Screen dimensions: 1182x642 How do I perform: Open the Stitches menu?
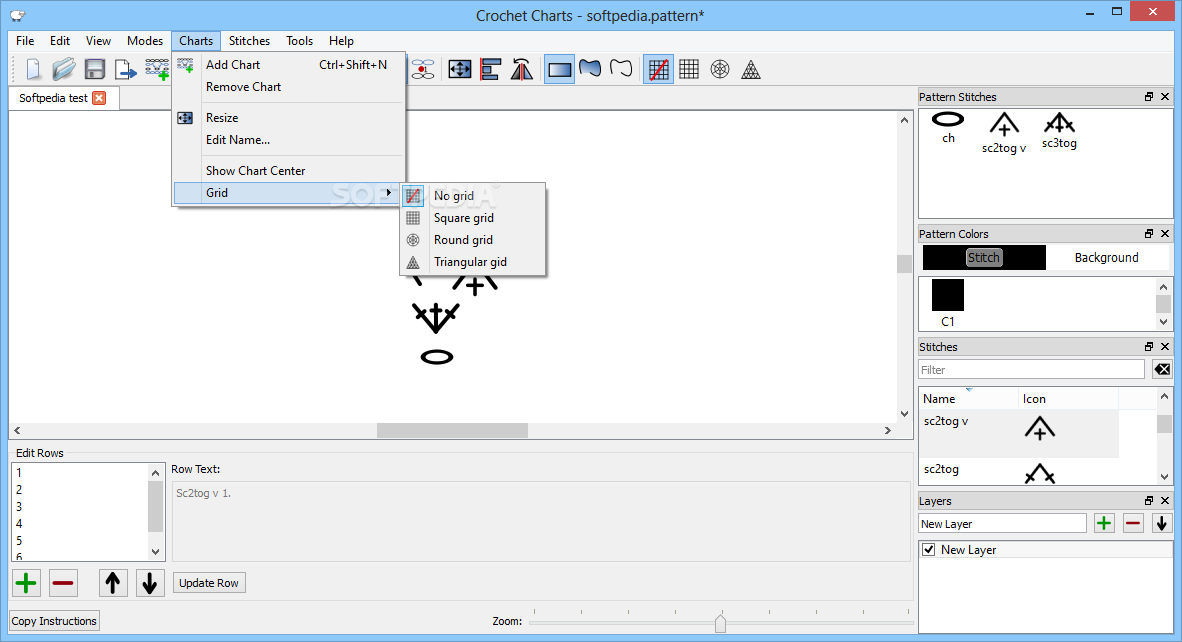click(x=250, y=41)
